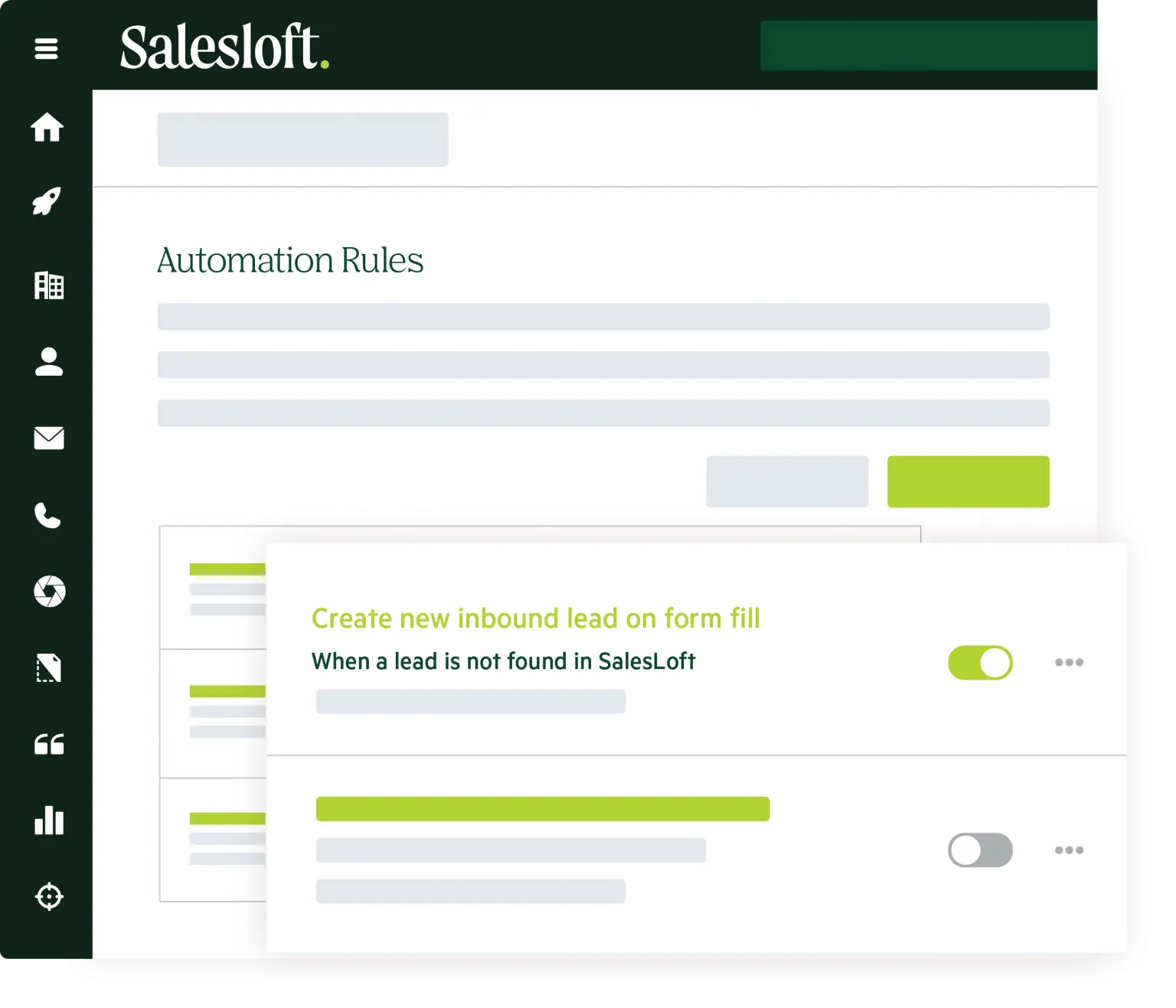Screen dimensions: 1176x1008
Task: Open the quotation marks icon
Action: point(49,744)
